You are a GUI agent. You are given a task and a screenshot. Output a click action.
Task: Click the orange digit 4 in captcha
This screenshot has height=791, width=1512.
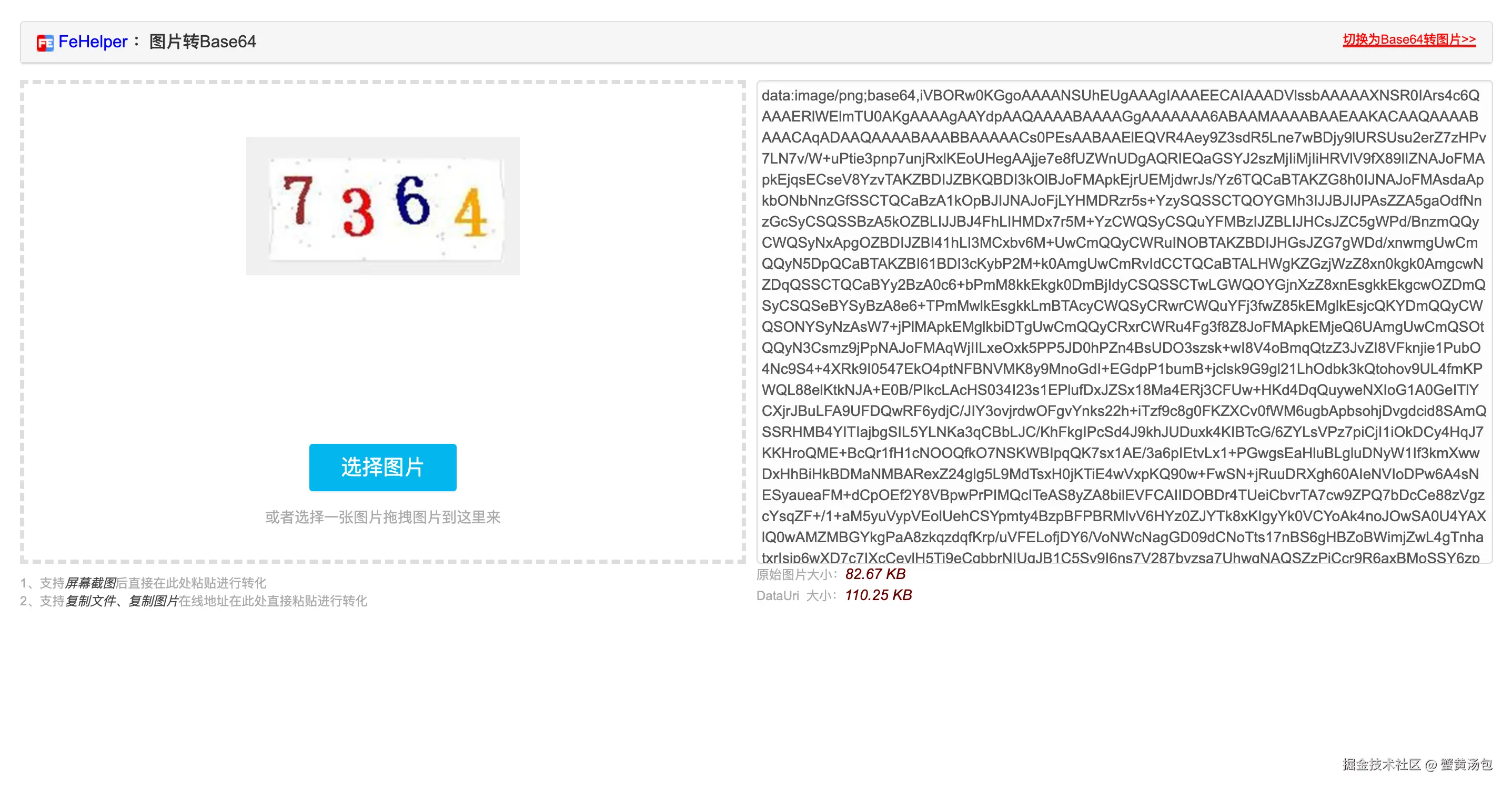(471, 212)
